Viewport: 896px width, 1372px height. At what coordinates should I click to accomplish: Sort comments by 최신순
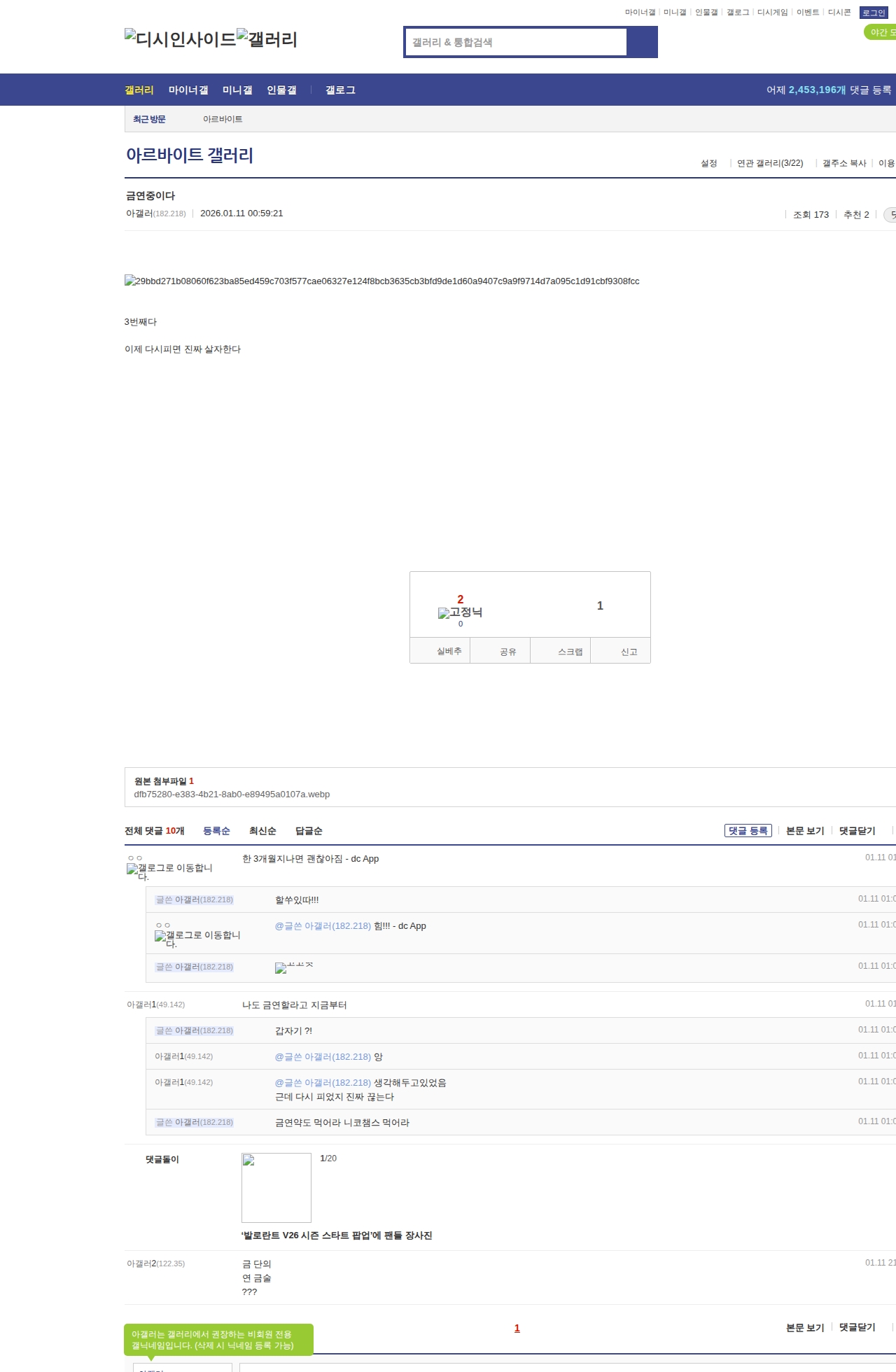pyautogui.click(x=262, y=831)
